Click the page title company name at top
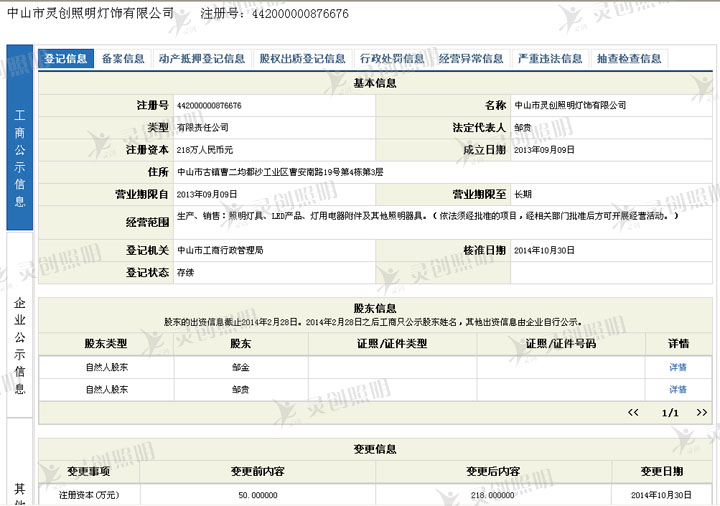This screenshot has width=720, height=506. (x=90, y=13)
